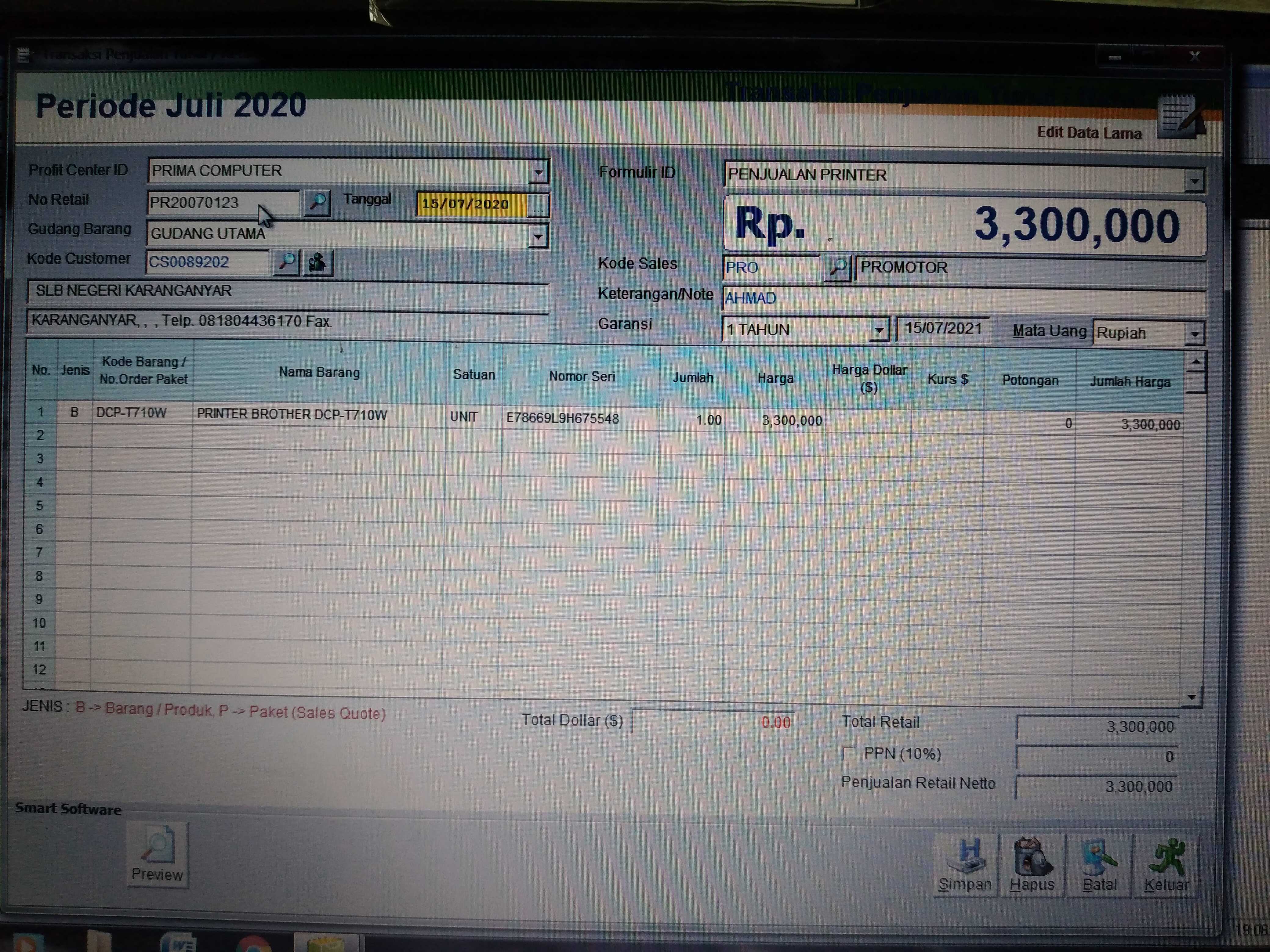Click the Edit Data Lama notepad icon
This screenshot has width=1270, height=952.
1179,117
